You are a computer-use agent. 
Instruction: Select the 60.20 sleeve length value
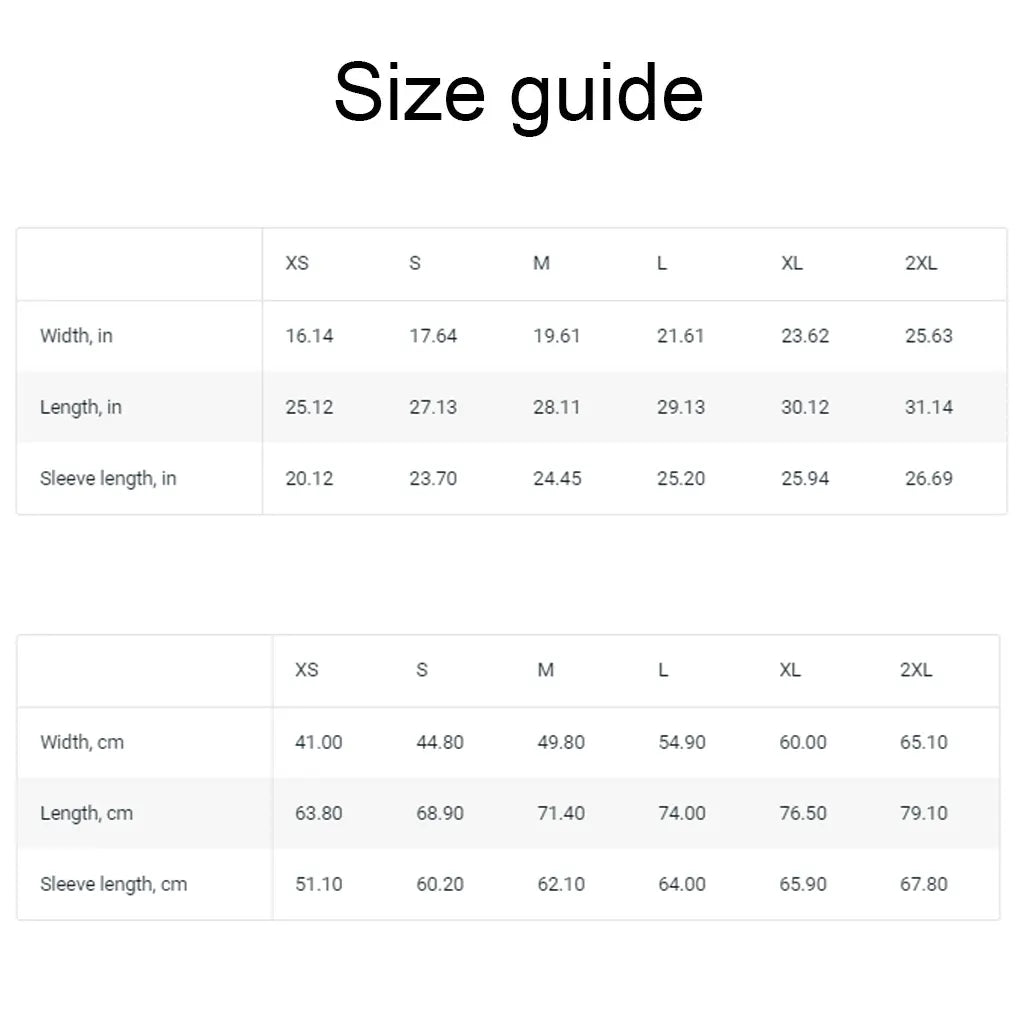440,884
